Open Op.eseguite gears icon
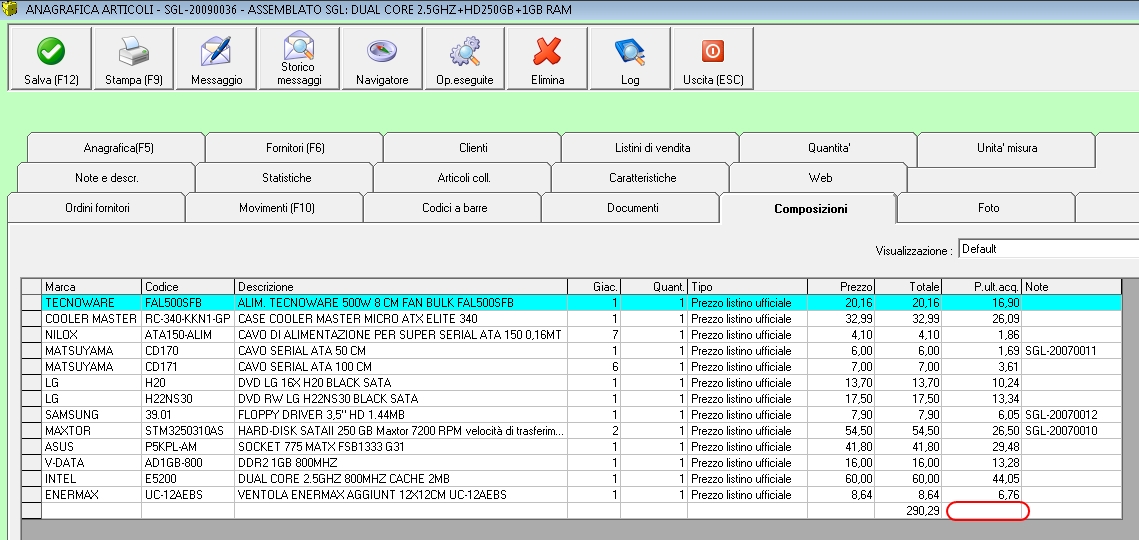This screenshot has height=540, width=1139. (464, 52)
